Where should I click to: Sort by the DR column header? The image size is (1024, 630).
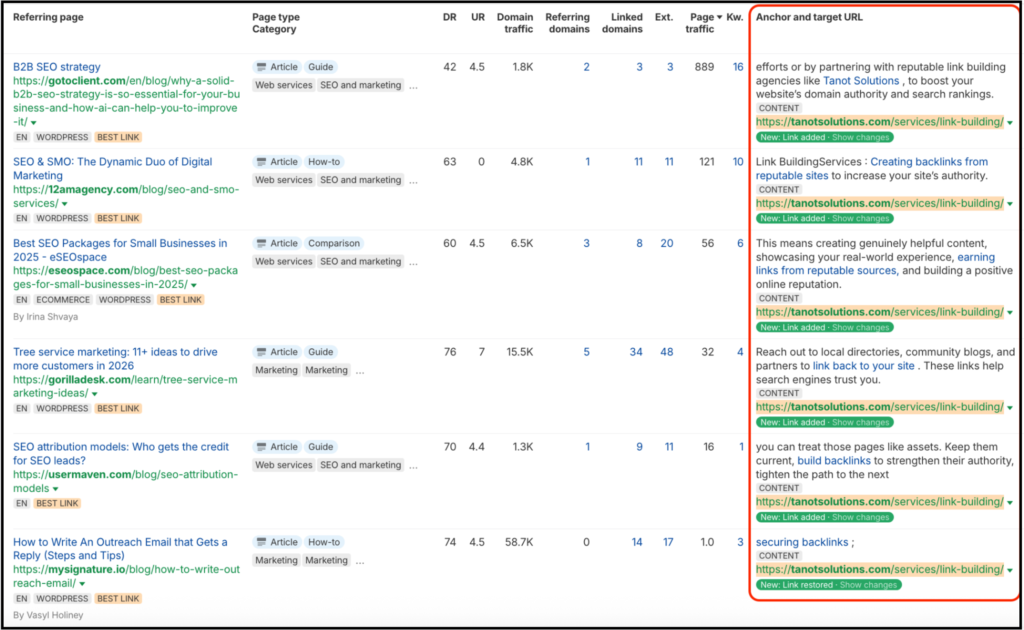coord(449,17)
